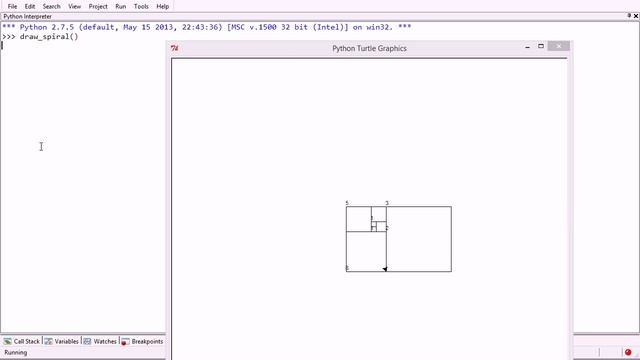The width and height of the screenshot is (640, 360).
Task: Click the Watches tab icon
Action: [87, 341]
